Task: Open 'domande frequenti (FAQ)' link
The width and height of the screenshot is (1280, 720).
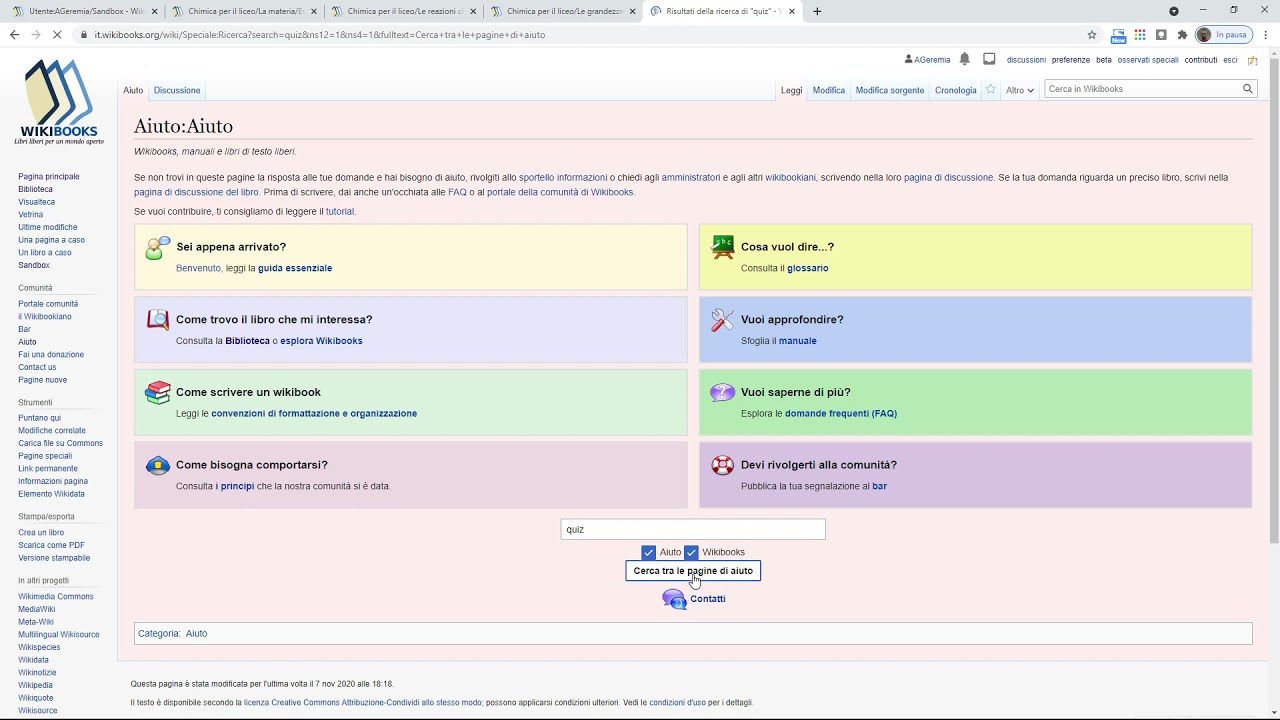Action: click(x=841, y=413)
